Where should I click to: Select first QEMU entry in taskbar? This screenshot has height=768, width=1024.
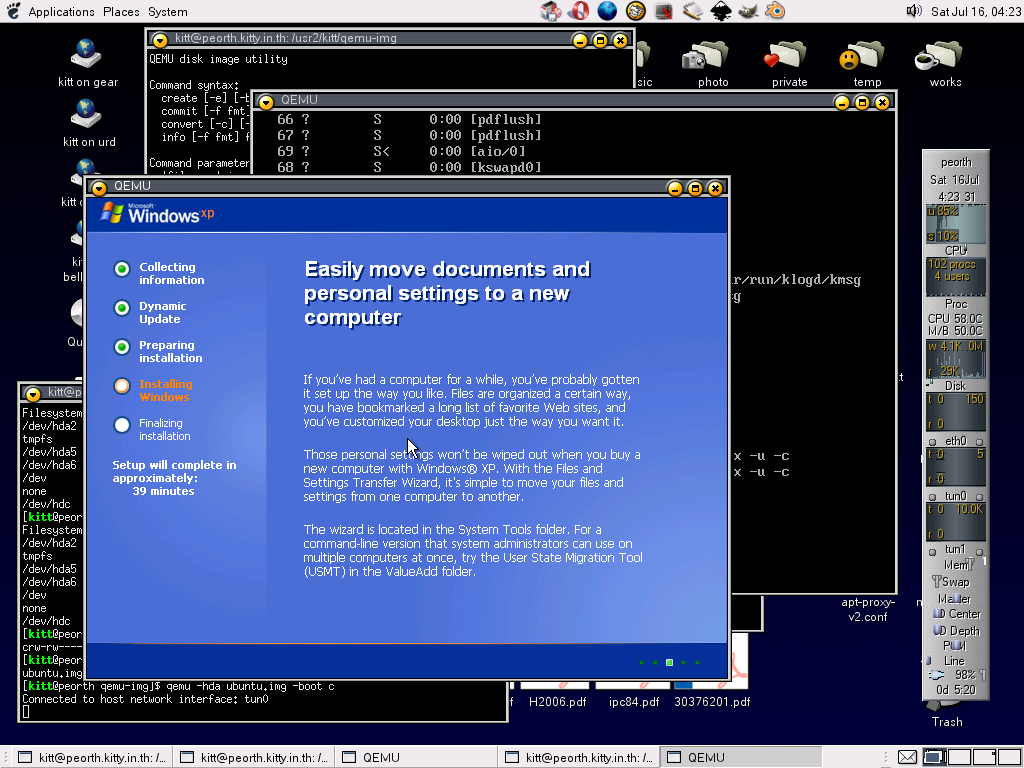click(x=416, y=758)
